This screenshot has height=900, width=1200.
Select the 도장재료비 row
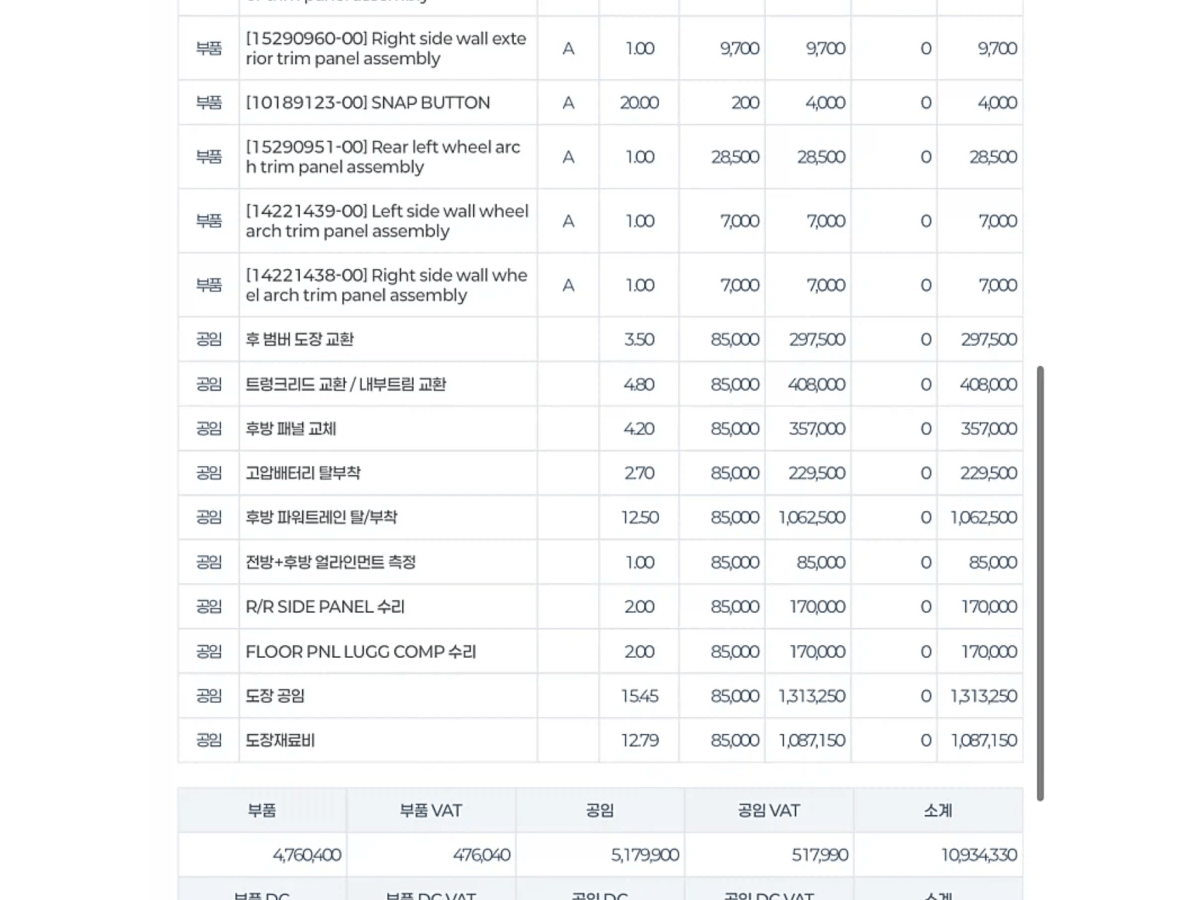(600, 740)
